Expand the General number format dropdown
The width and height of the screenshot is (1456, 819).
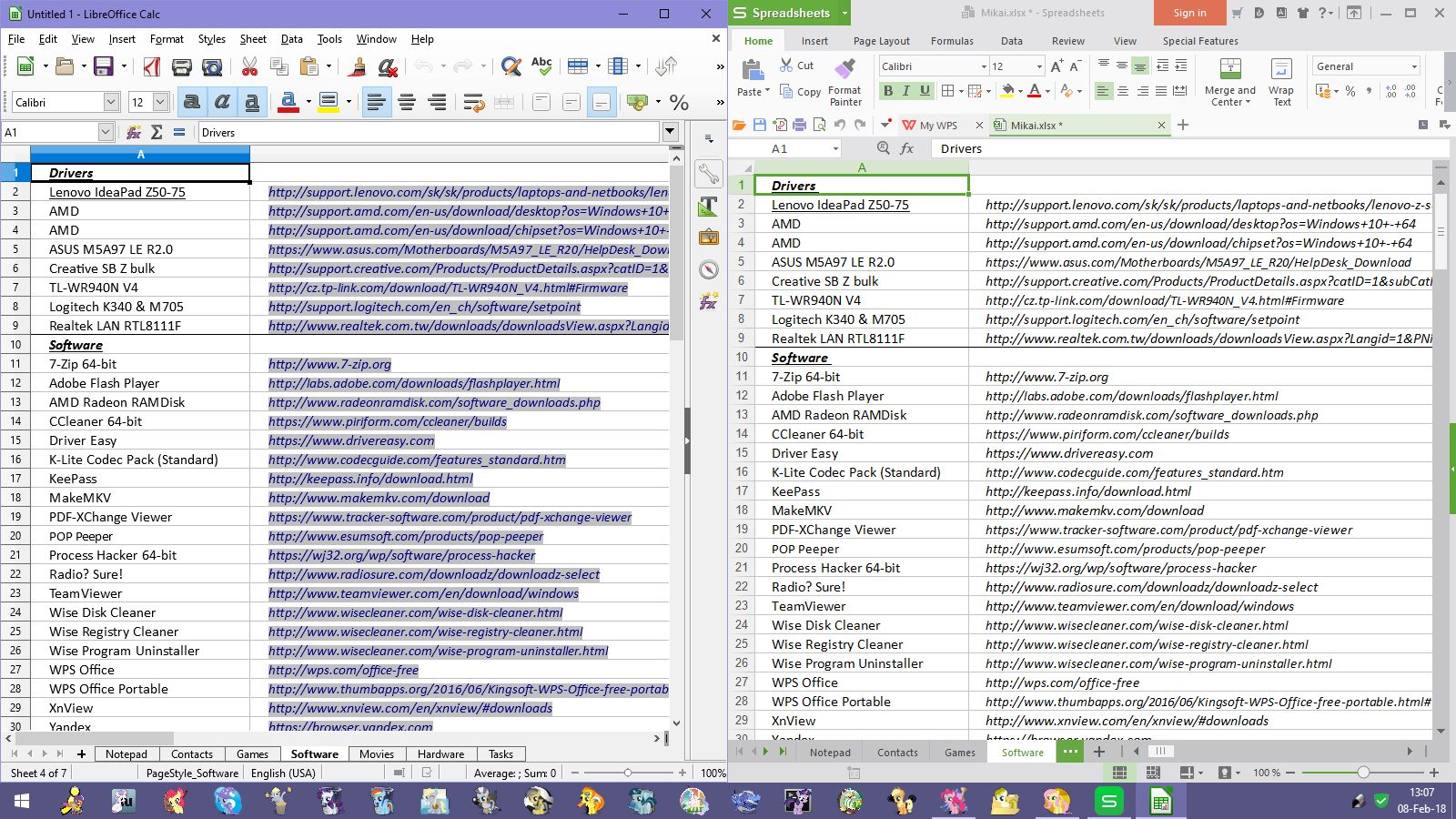pos(1413,66)
